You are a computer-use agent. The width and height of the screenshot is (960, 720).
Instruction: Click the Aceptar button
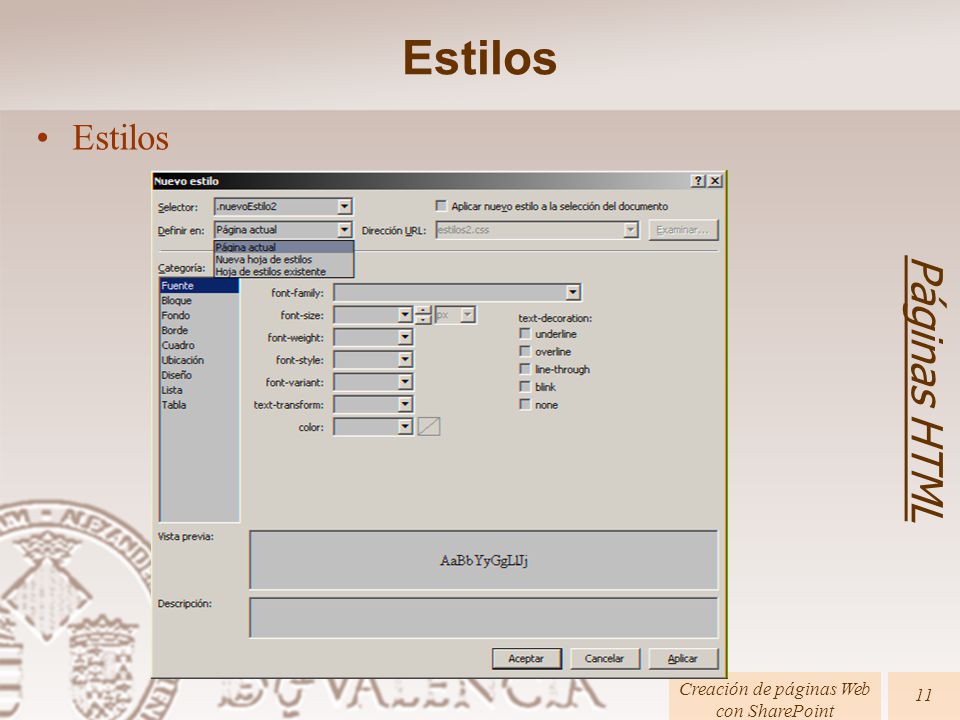[527, 659]
